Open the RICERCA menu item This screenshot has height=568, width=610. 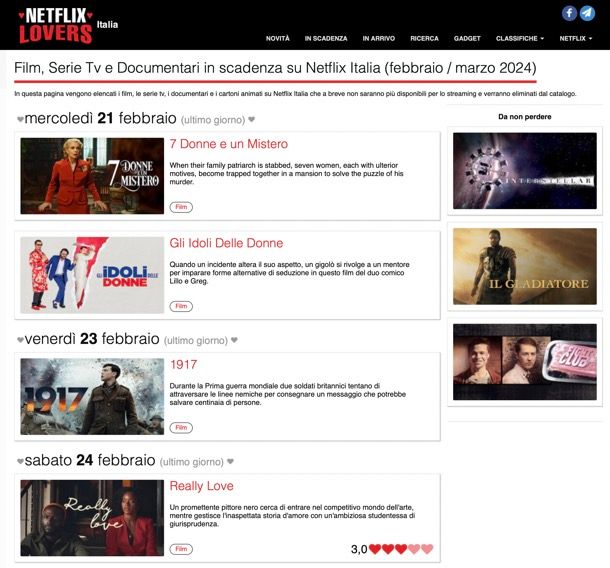click(x=424, y=39)
